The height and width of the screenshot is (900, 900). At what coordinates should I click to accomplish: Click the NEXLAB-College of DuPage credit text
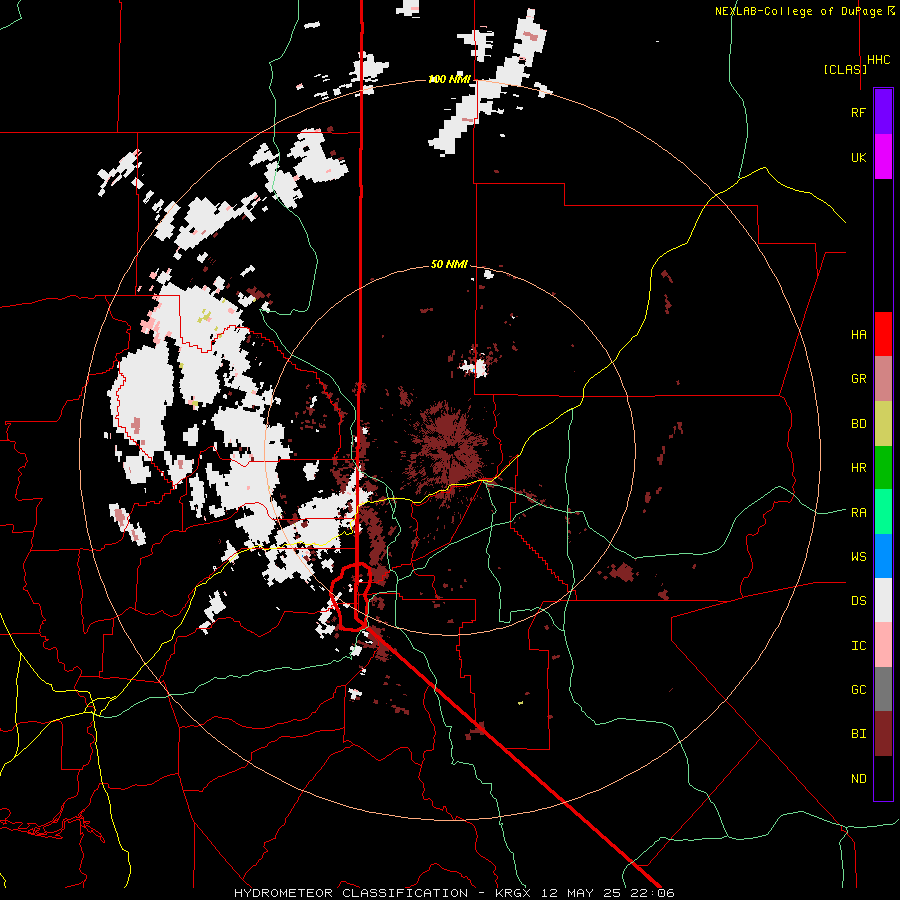[798, 11]
